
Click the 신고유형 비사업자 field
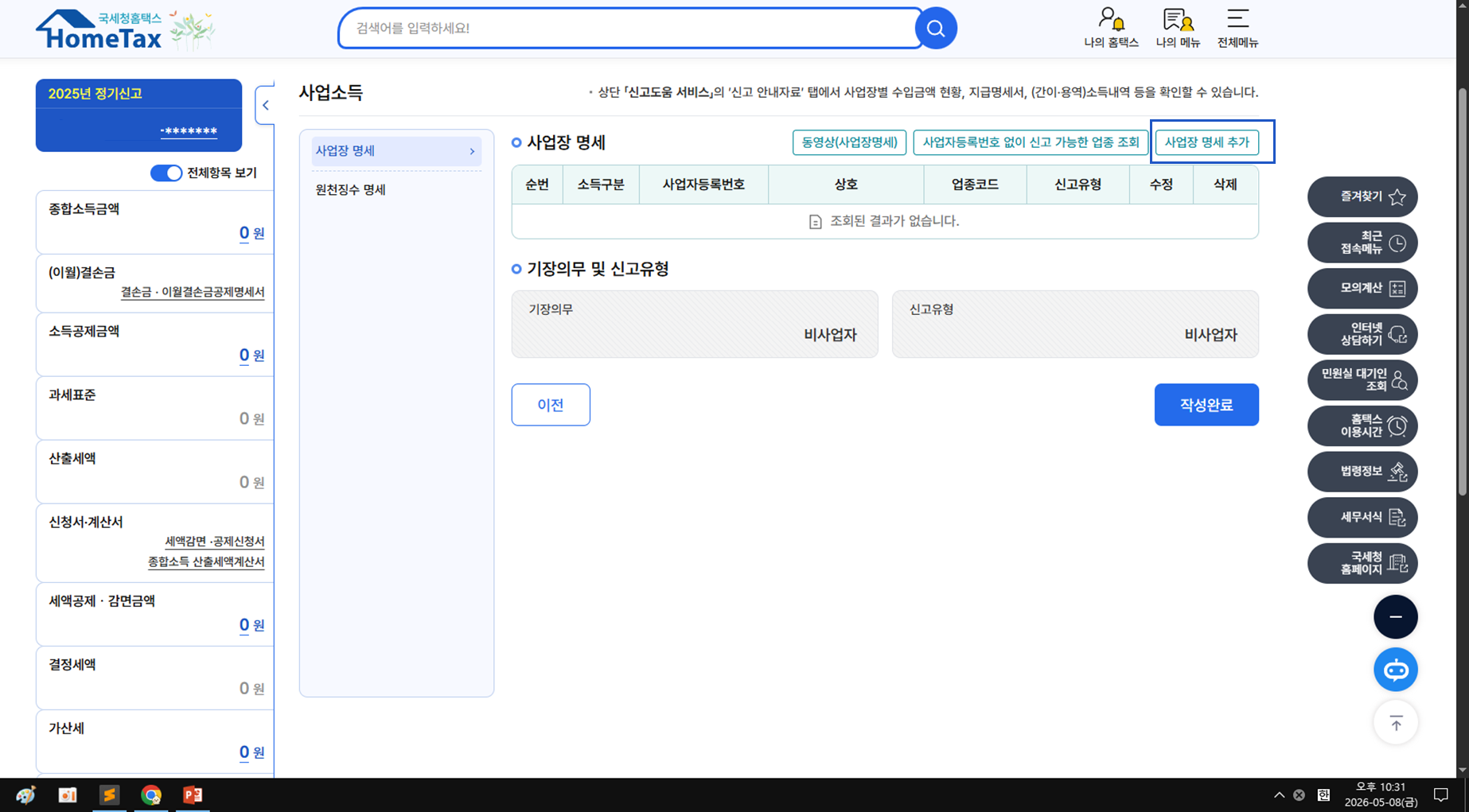click(1075, 324)
